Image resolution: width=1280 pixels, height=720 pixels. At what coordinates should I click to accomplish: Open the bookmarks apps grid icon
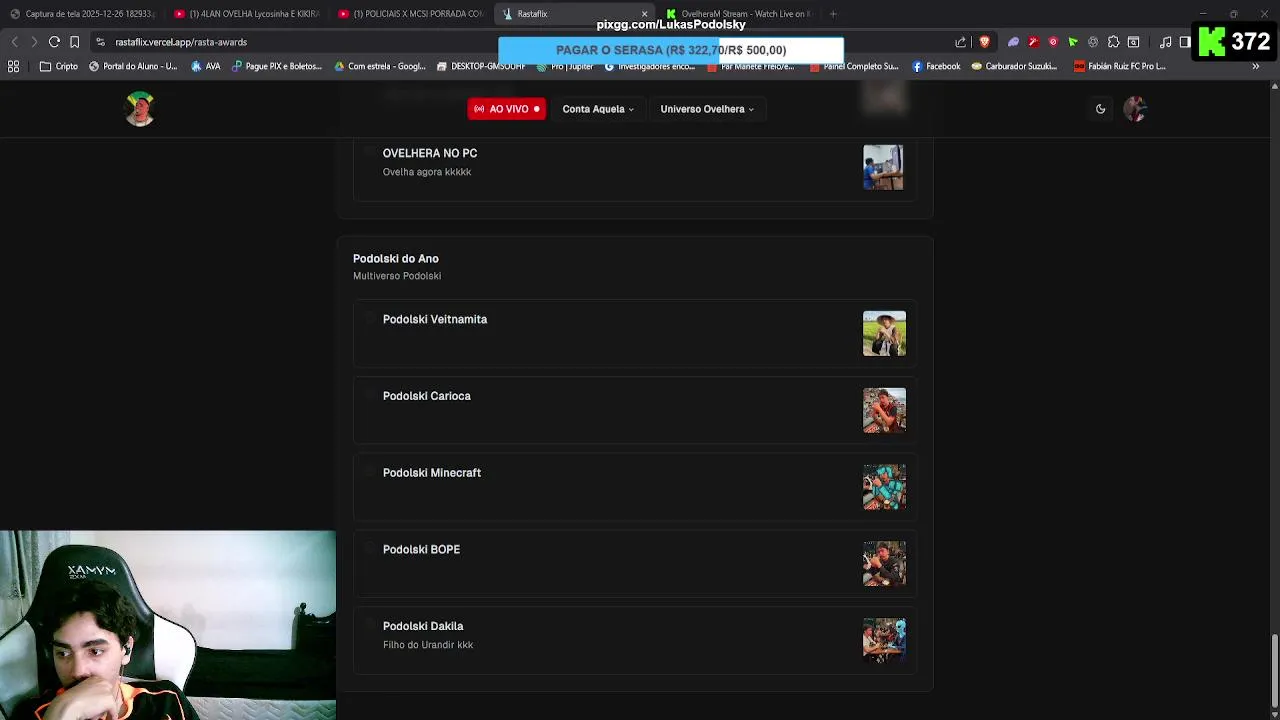pyautogui.click(x=14, y=66)
